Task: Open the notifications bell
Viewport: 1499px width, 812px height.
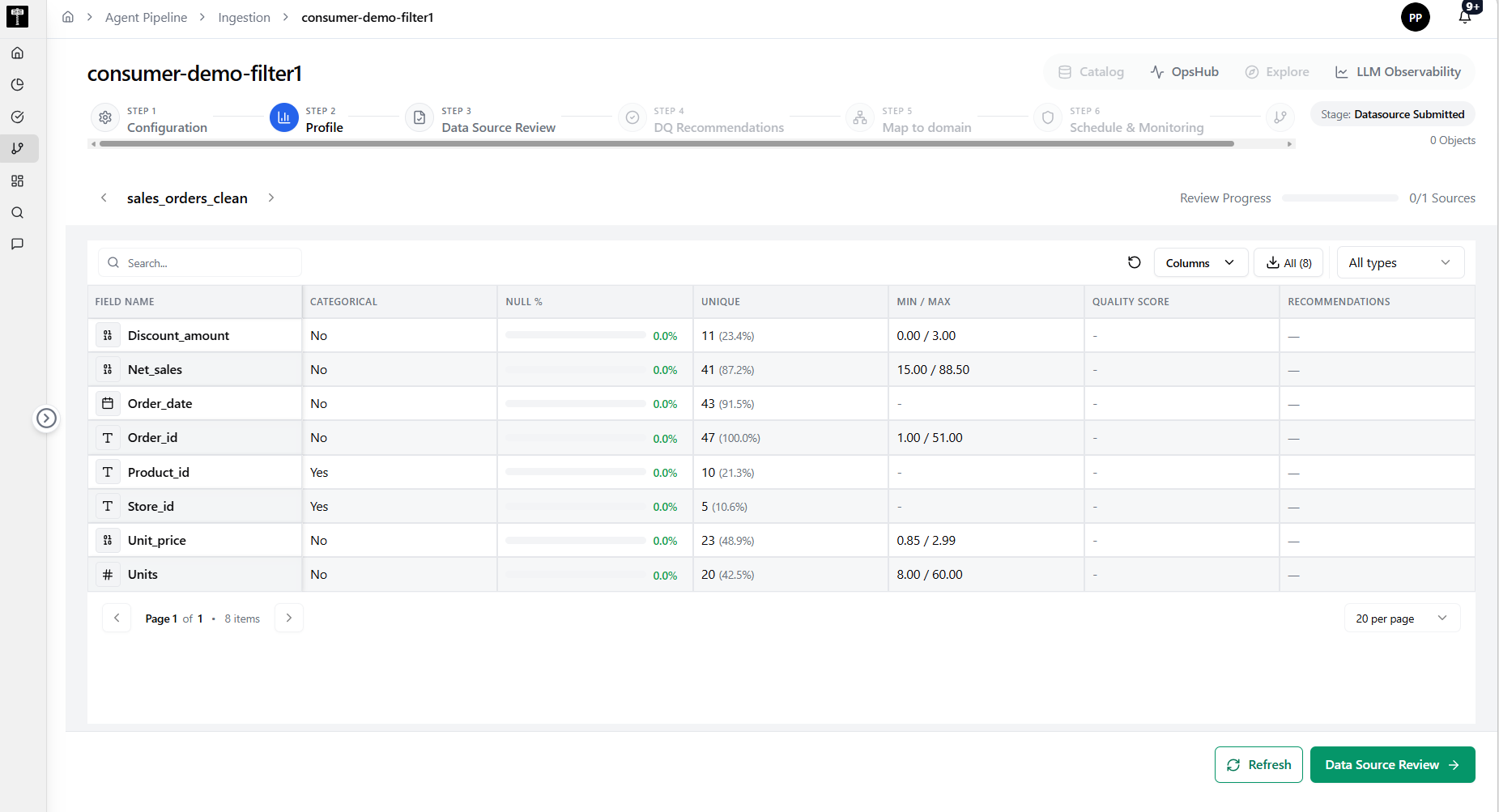Action: [x=1465, y=16]
